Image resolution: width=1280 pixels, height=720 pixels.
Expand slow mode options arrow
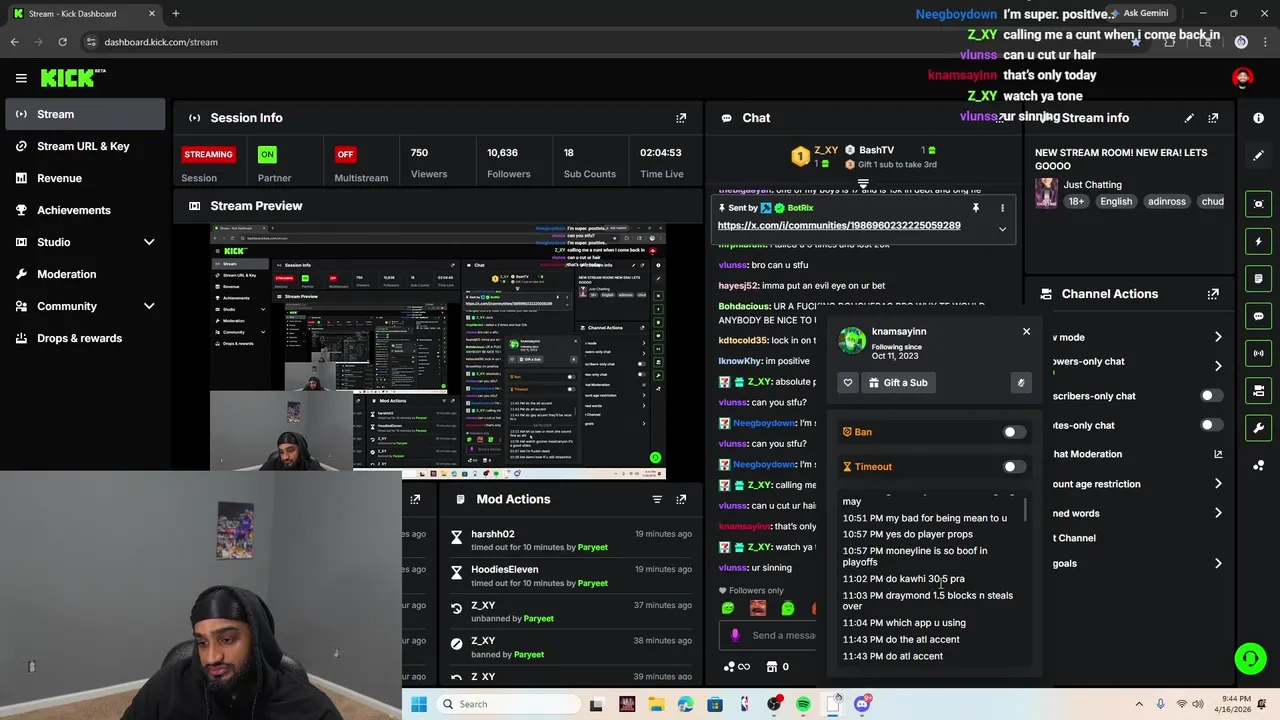(1218, 337)
